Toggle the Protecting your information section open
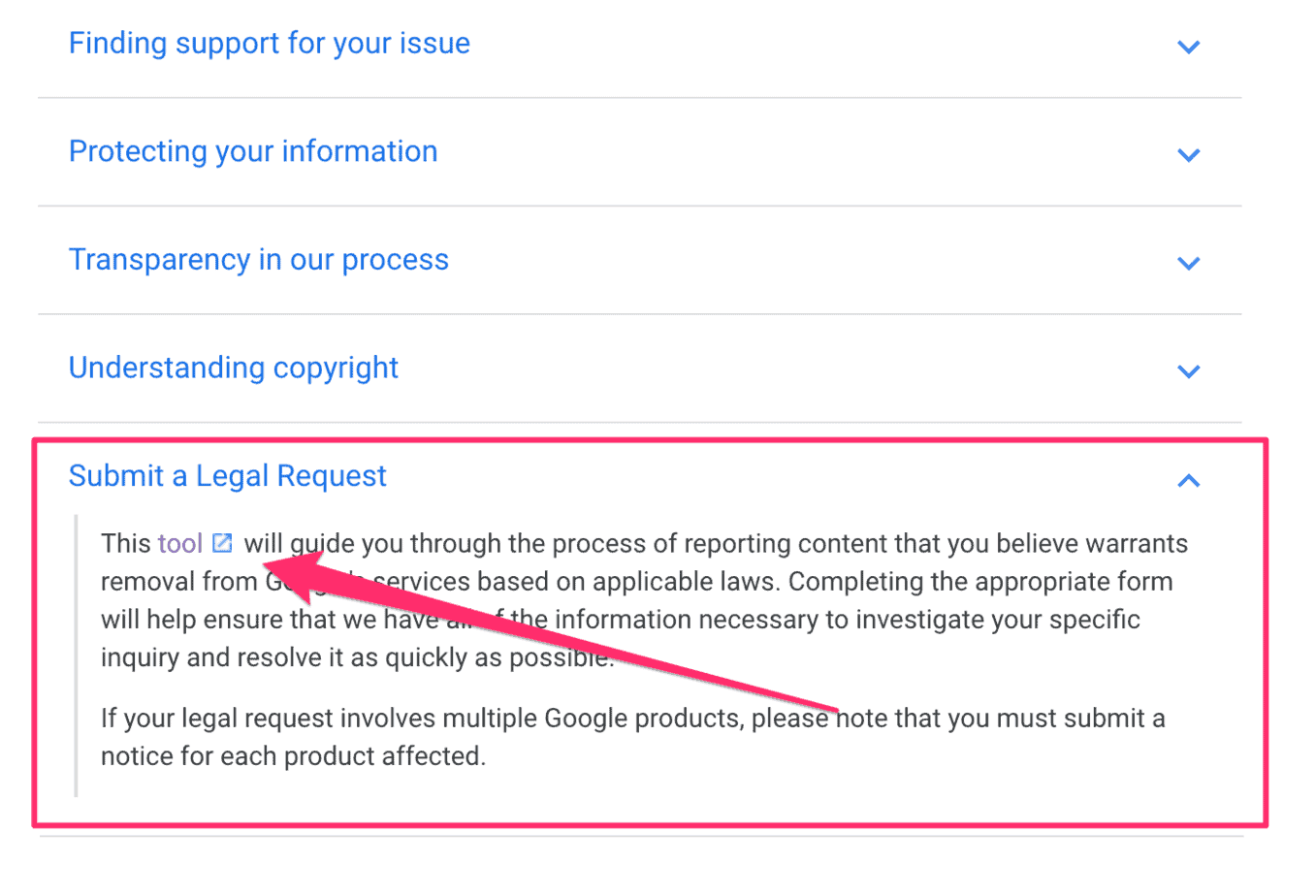 253,151
